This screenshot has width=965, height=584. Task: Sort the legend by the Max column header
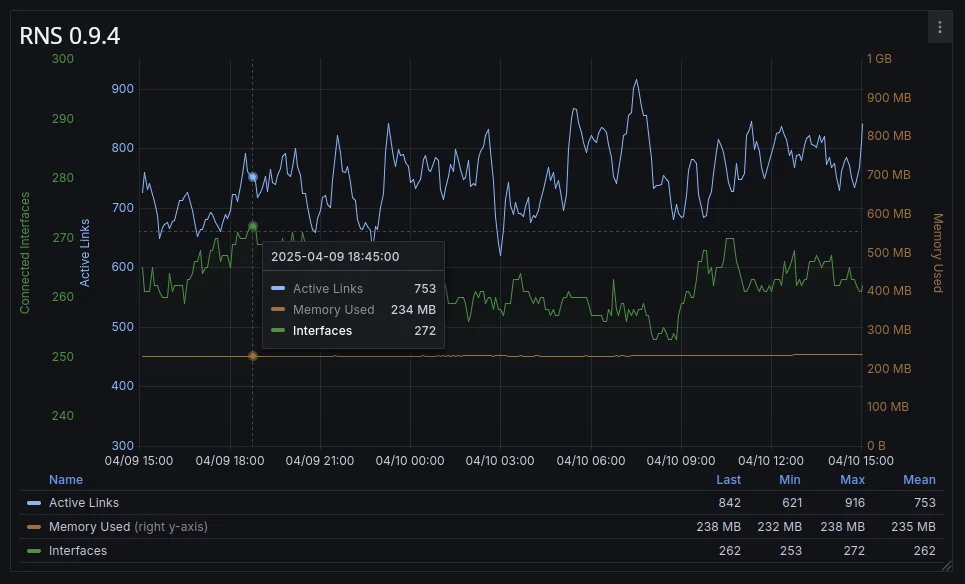click(x=852, y=480)
